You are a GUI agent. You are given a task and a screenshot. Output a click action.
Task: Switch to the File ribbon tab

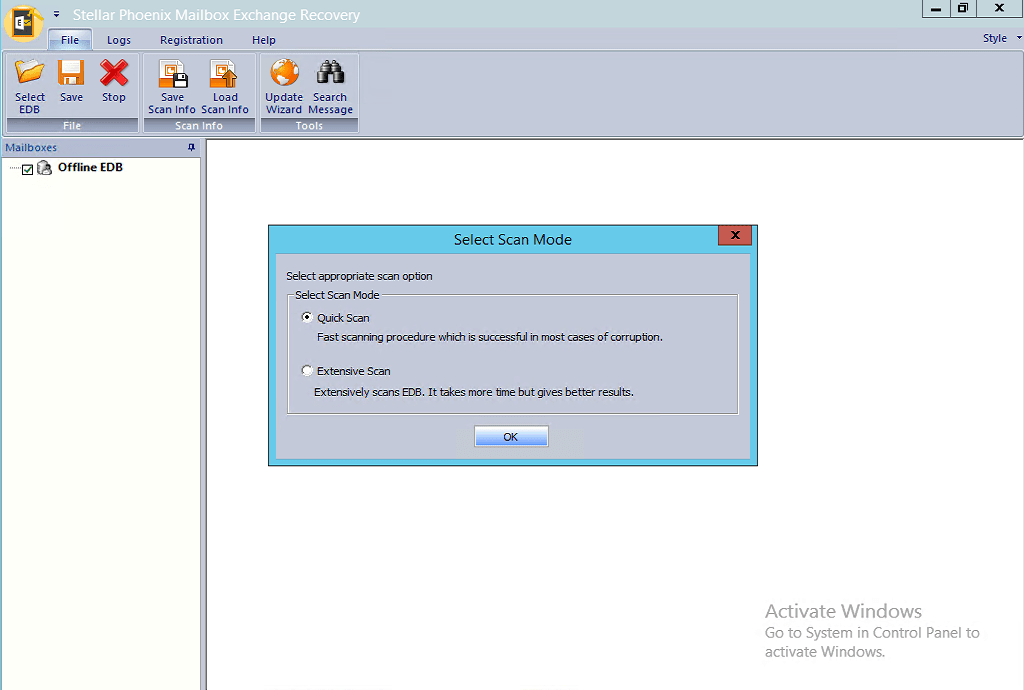[70, 40]
